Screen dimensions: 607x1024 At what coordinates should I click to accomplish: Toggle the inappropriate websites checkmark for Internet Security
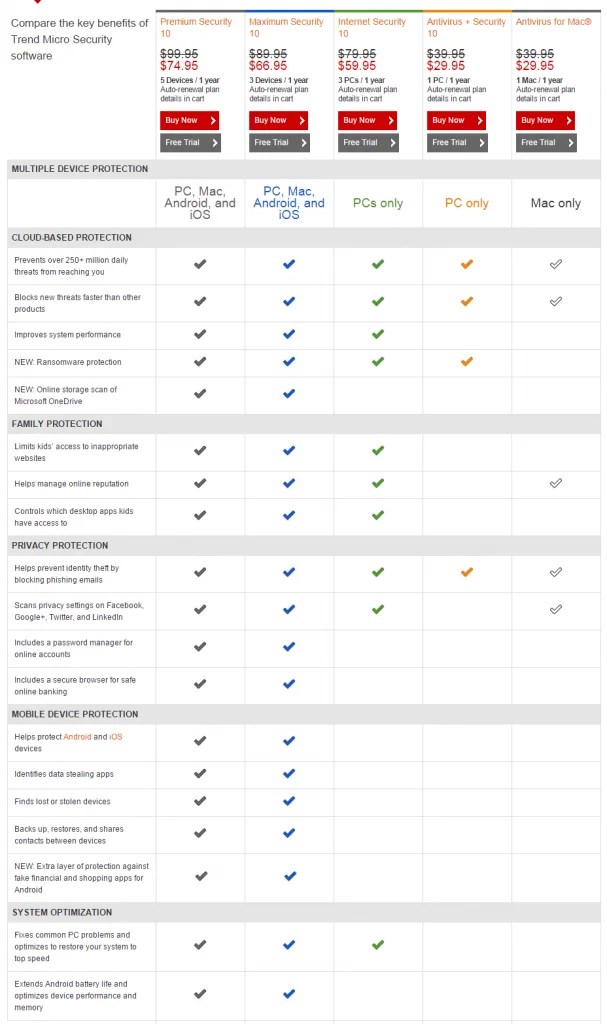tap(378, 452)
